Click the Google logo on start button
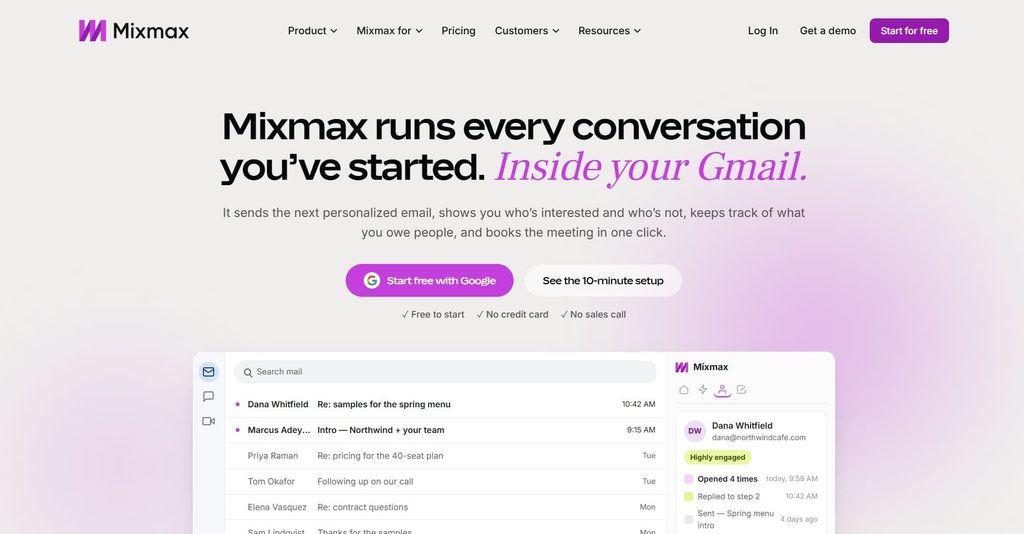 [x=372, y=281]
